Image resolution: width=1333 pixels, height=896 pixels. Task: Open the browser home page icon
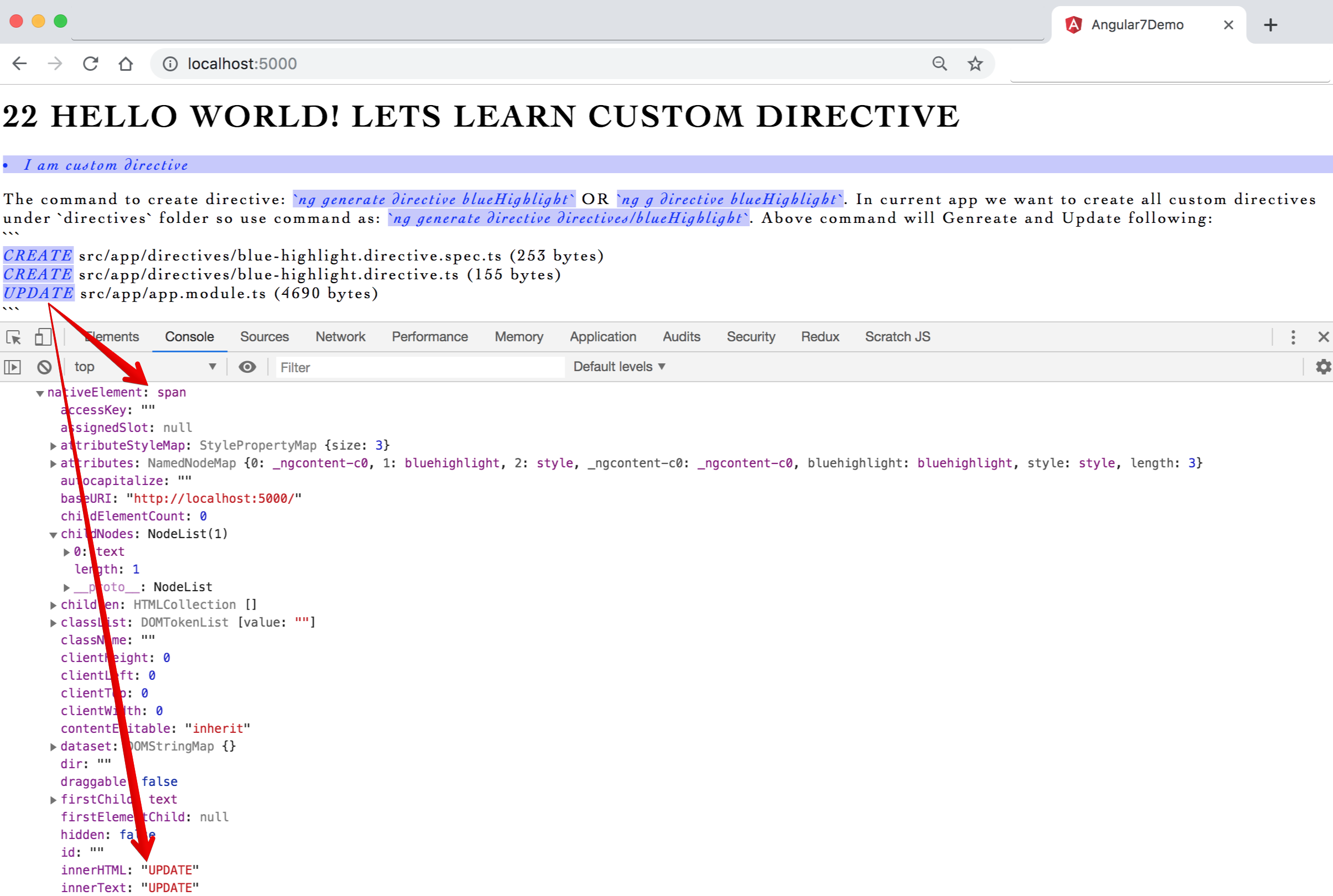[x=126, y=64]
